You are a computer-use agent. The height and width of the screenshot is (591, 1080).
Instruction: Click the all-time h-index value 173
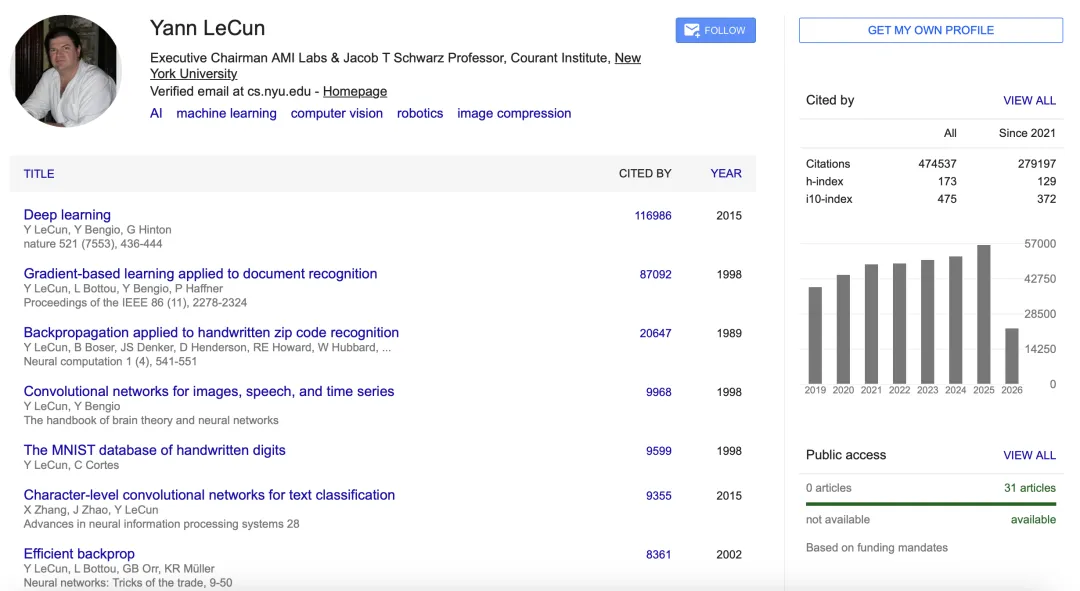[x=947, y=182]
